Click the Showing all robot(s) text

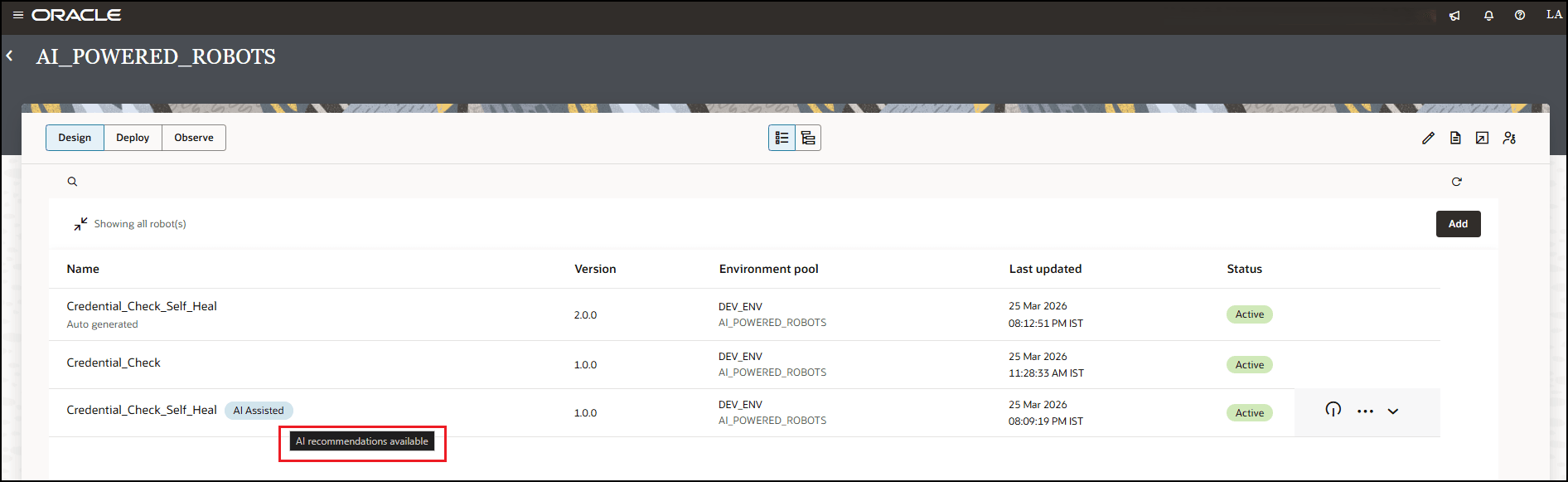coord(140,224)
